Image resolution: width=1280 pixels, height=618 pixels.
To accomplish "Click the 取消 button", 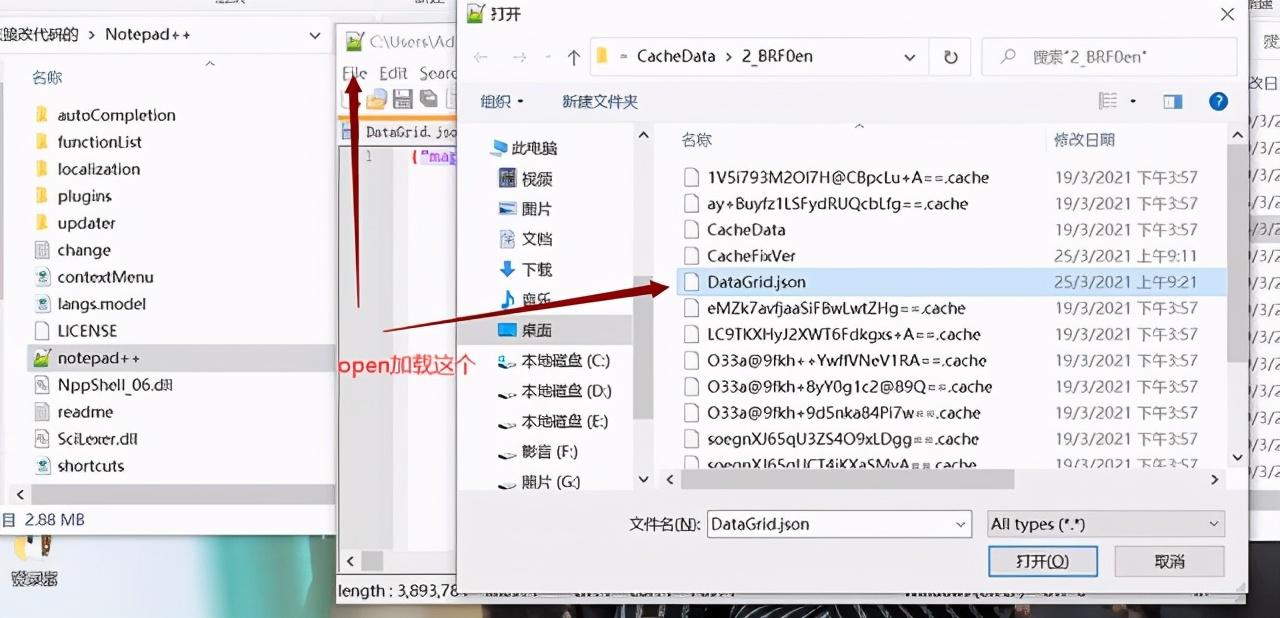I will click(x=1169, y=561).
